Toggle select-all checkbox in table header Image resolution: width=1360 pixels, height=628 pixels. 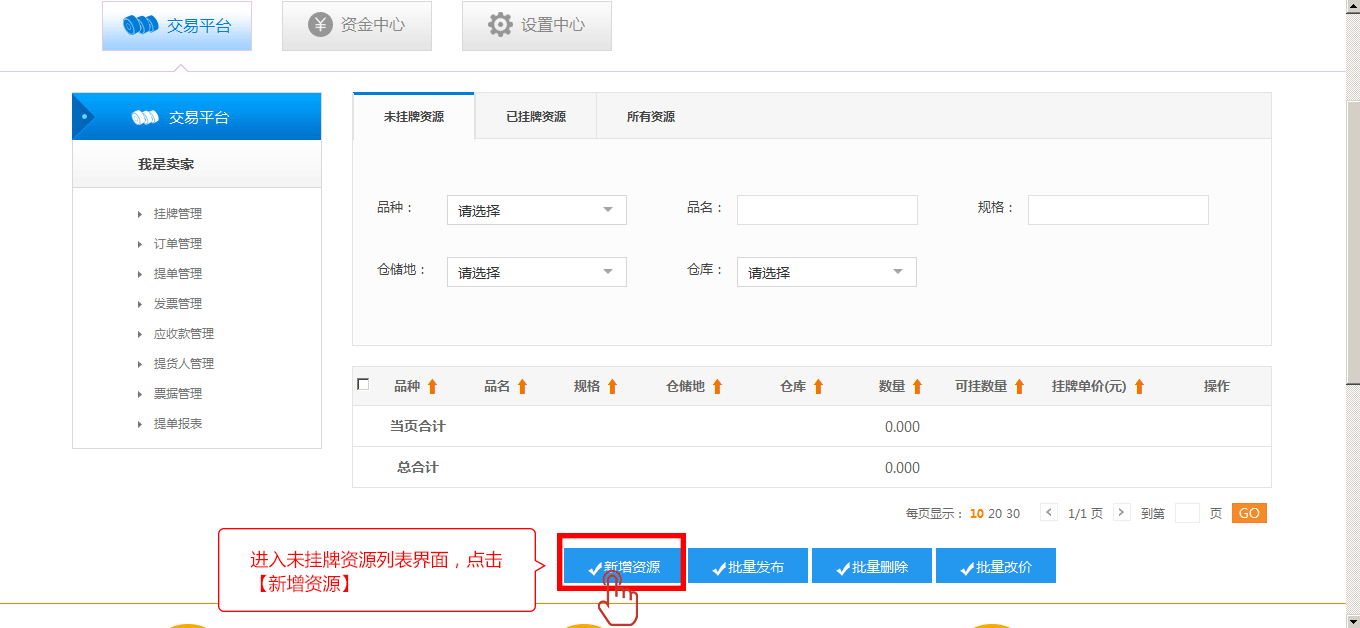[x=363, y=385]
